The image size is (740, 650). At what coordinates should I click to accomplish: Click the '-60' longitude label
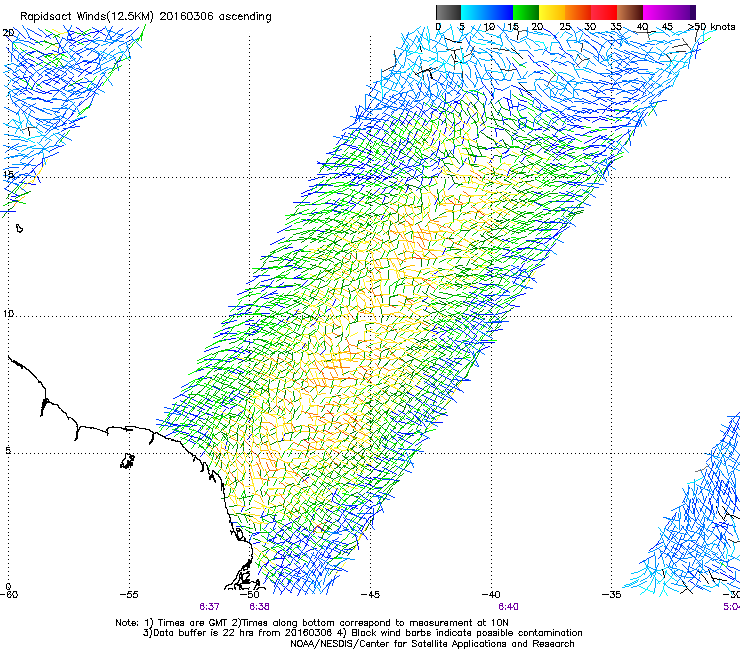coord(9,595)
